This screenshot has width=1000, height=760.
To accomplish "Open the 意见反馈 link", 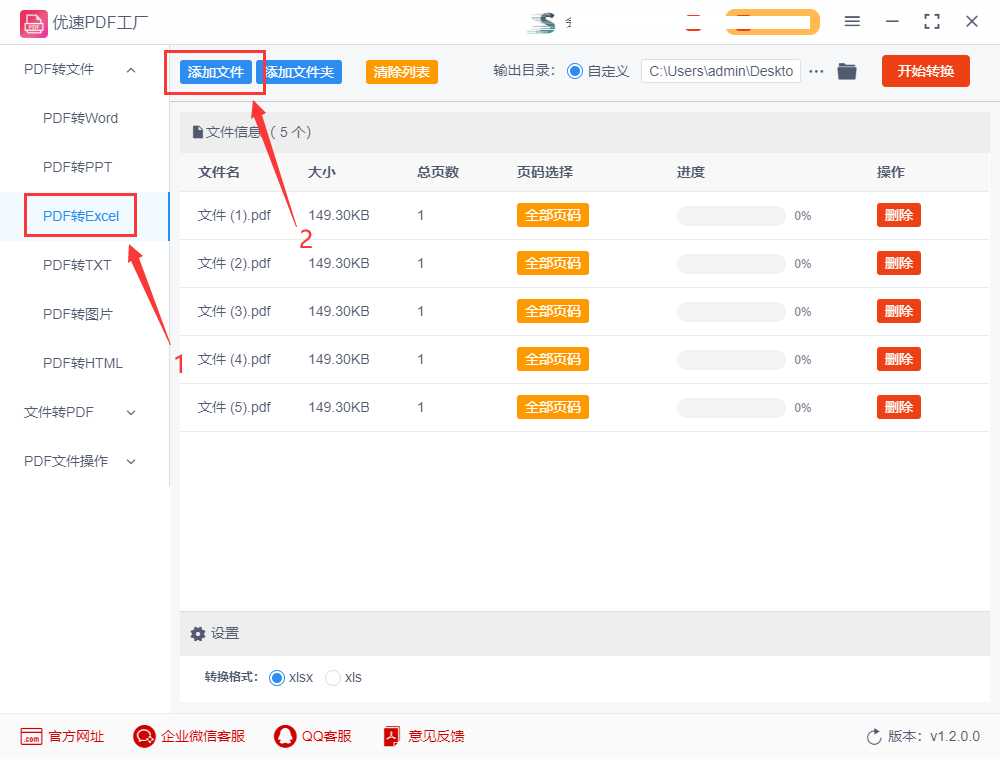I will (436, 736).
